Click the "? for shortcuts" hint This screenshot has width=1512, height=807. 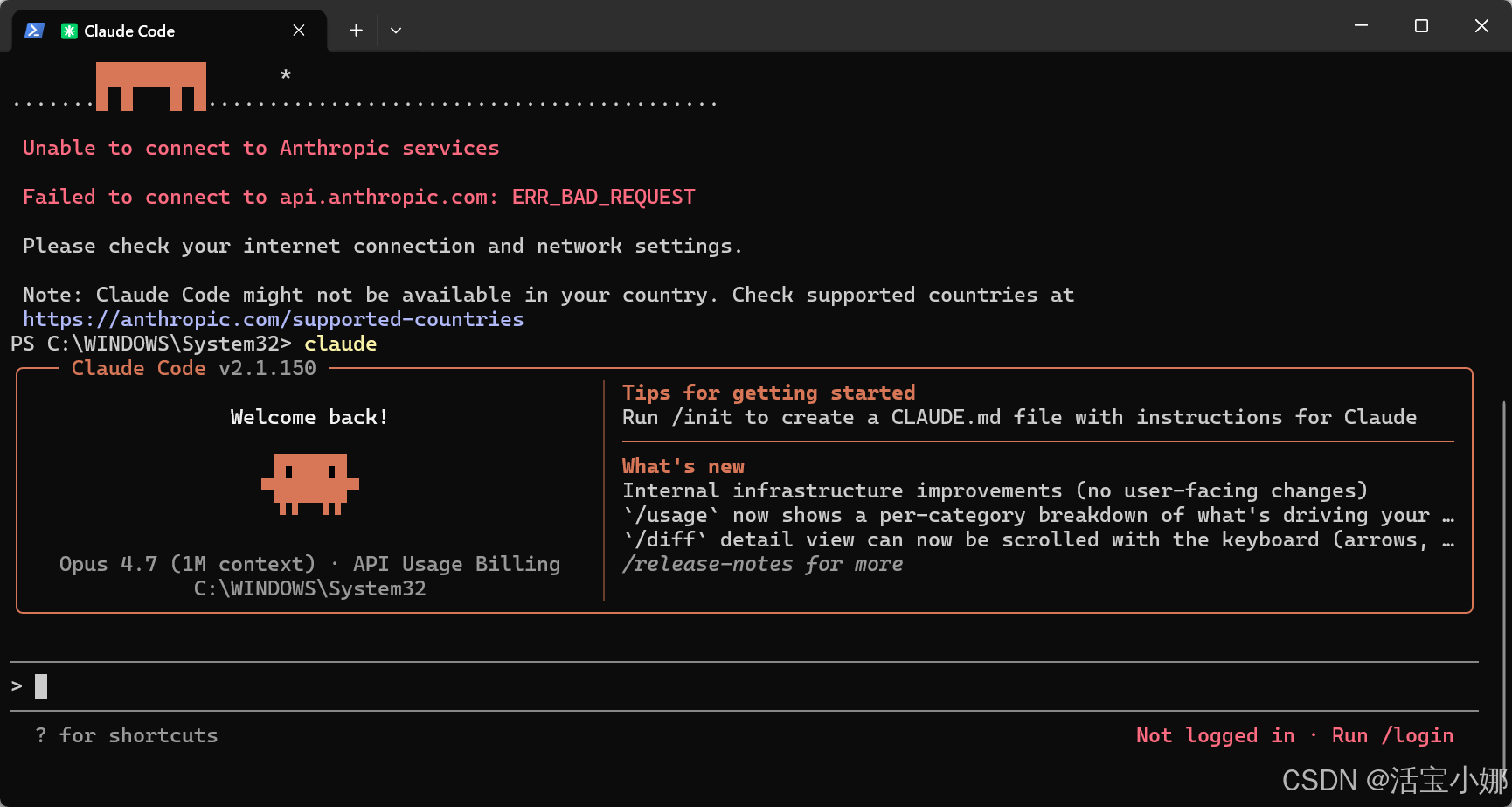point(127,735)
